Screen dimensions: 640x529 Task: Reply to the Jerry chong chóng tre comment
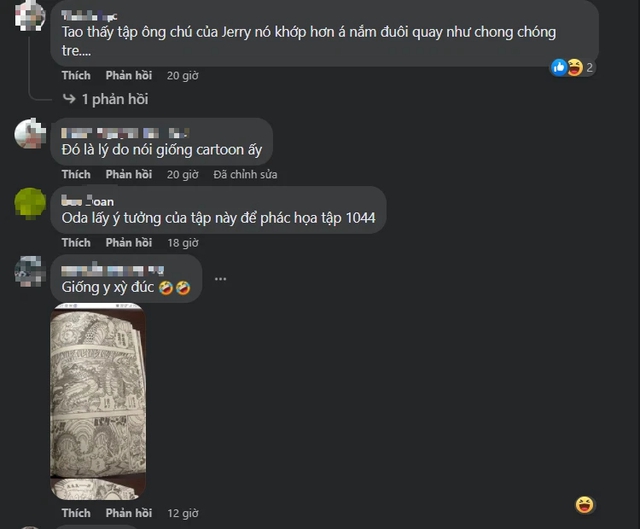129,76
